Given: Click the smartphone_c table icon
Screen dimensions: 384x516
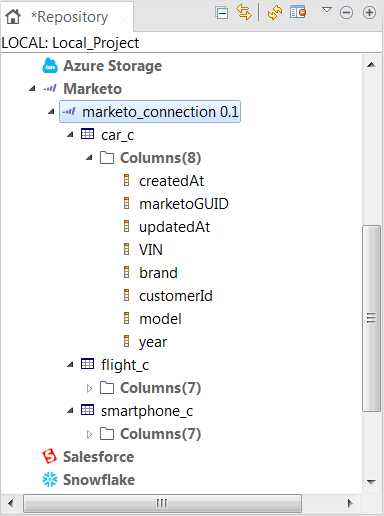Looking at the screenshot, I should click(x=88, y=410).
